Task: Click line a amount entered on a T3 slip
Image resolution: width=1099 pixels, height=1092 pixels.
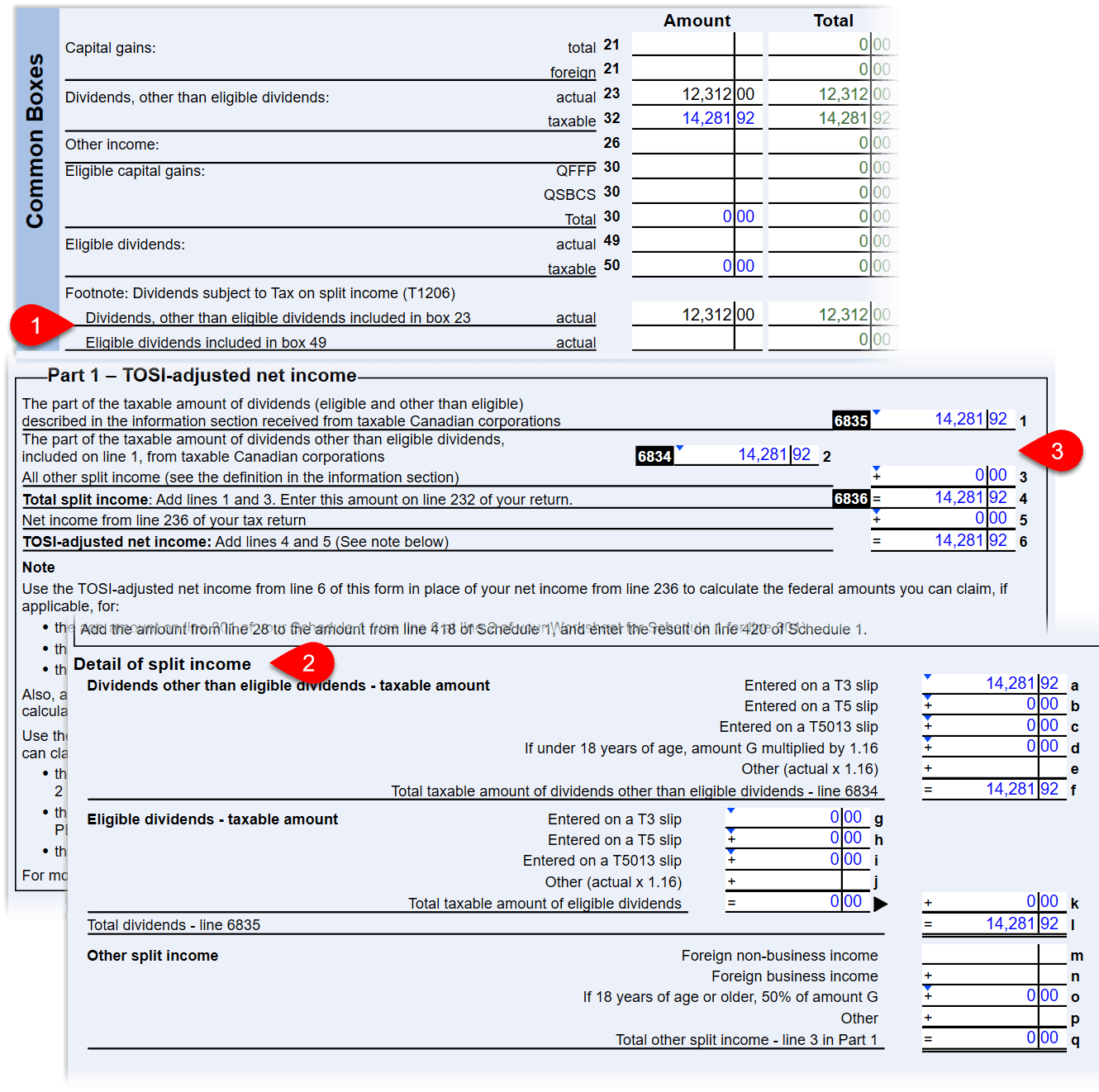Action: 994,684
